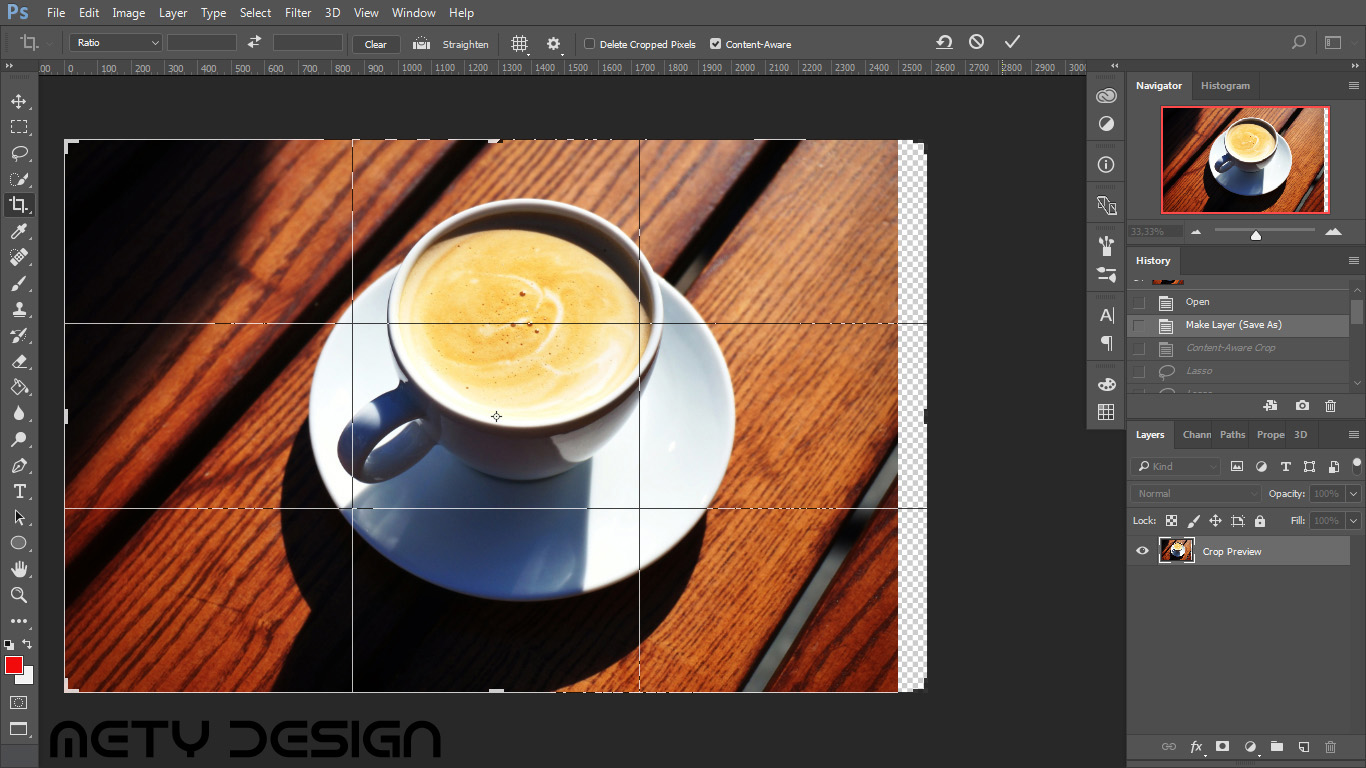Expand the Opacity slider arrow
The image size is (1366, 768).
(1353, 493)
